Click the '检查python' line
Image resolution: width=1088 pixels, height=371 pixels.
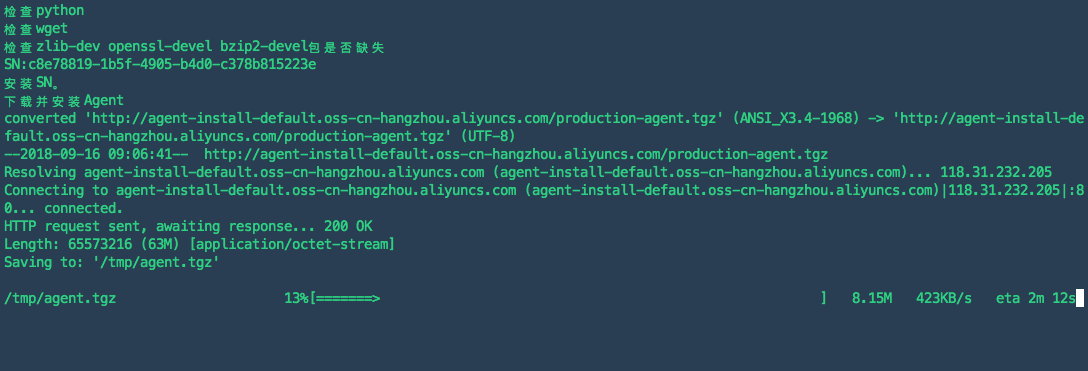[x=44, y=11]
